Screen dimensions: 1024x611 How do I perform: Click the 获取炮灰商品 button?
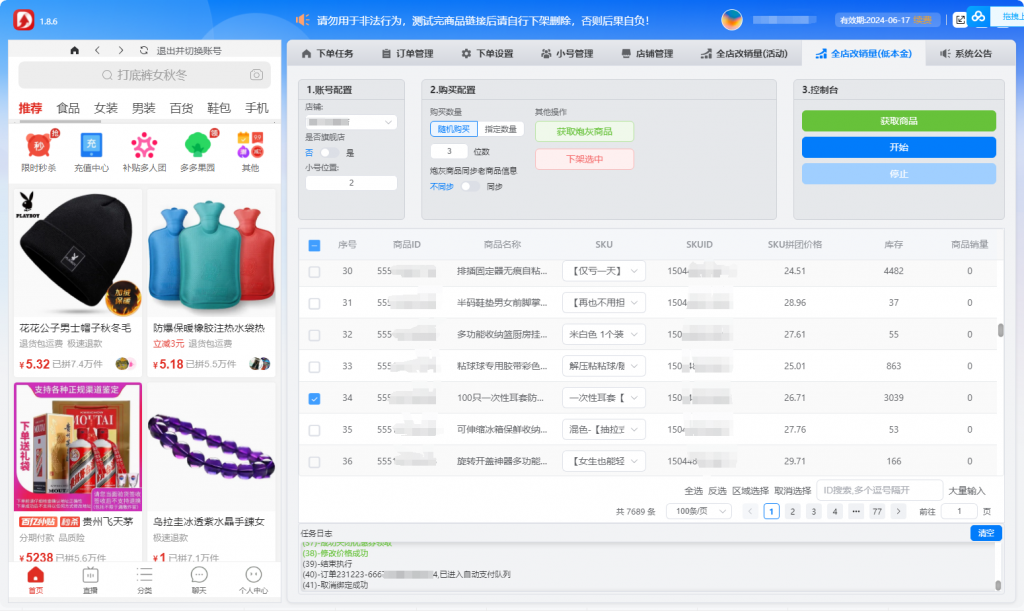[x=584, y=132]
